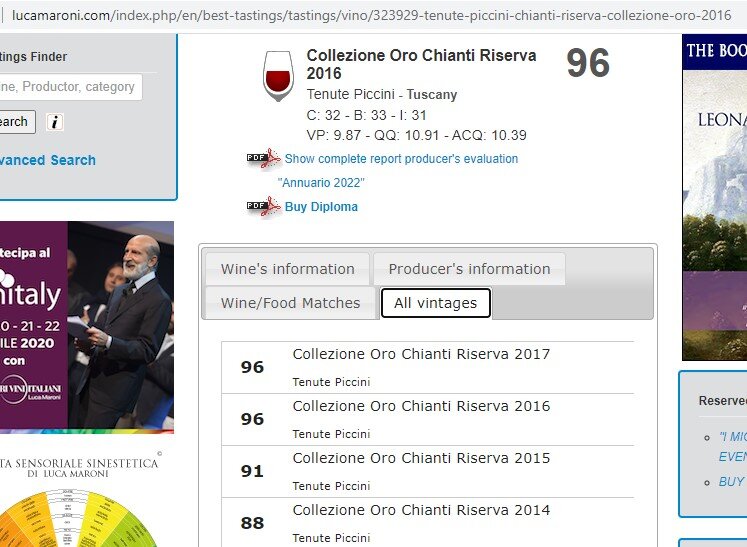
Task: Click the browser address bar URL
Action: pyautogui.click(x=372, y=15)
